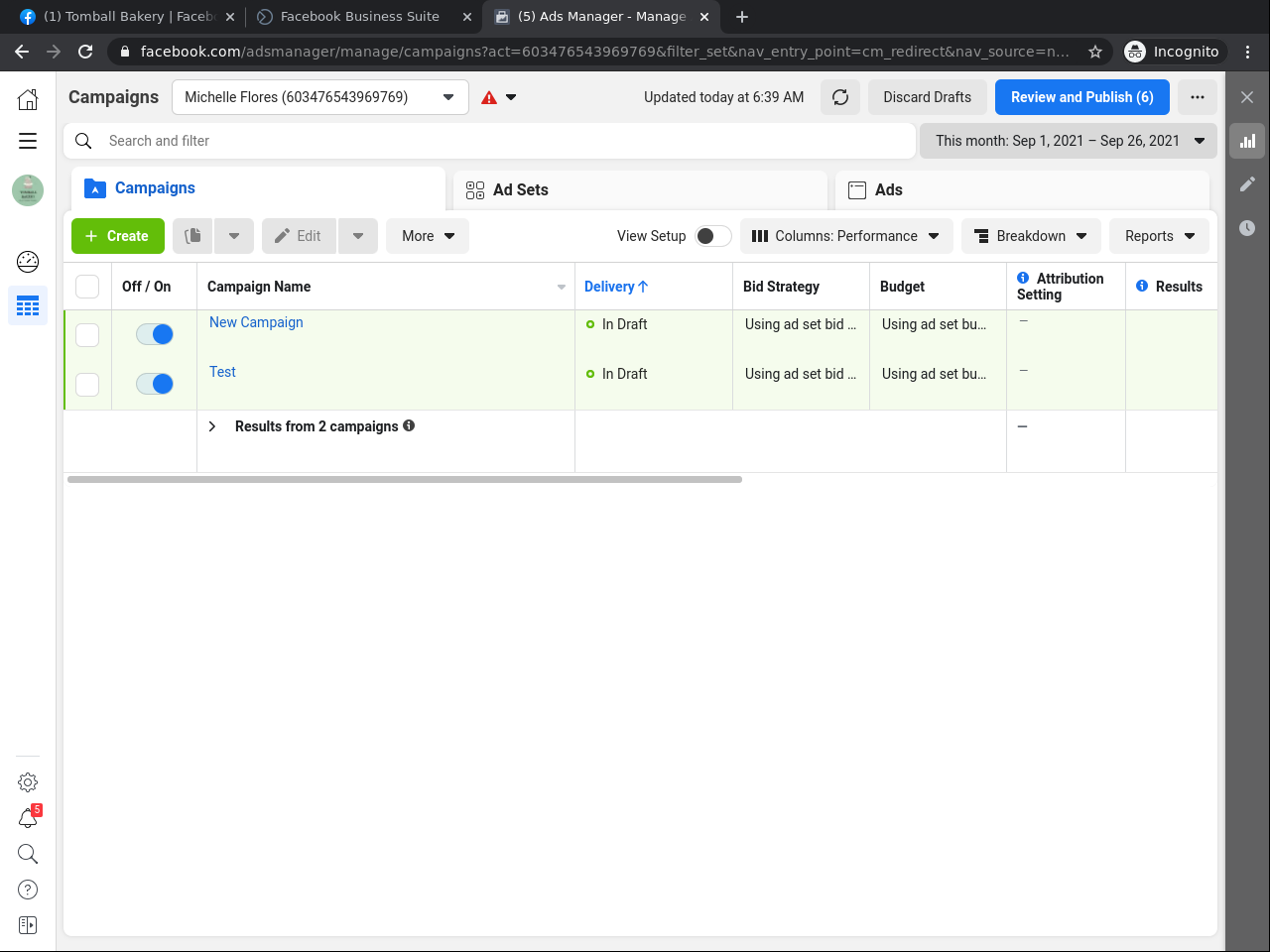Open the Michelle Flores account dropdown
The width and height of the screenshot is (1270, 952).
tap(320, 97)
